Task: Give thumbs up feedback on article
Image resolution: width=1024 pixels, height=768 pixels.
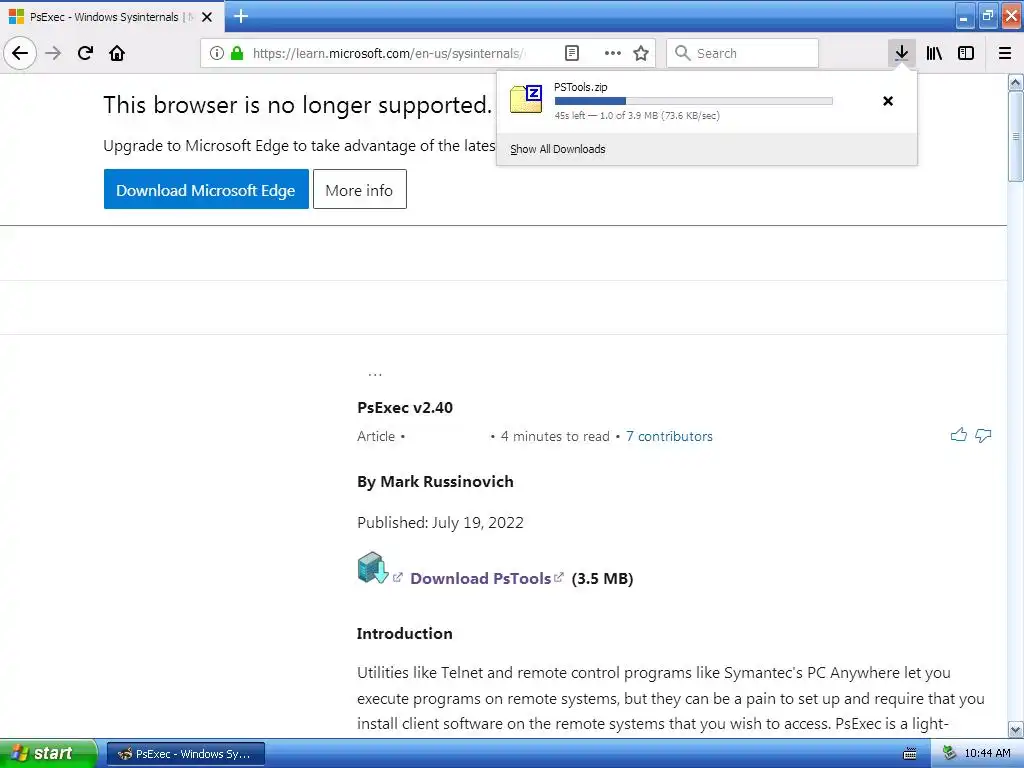Action: pos(959,435)
